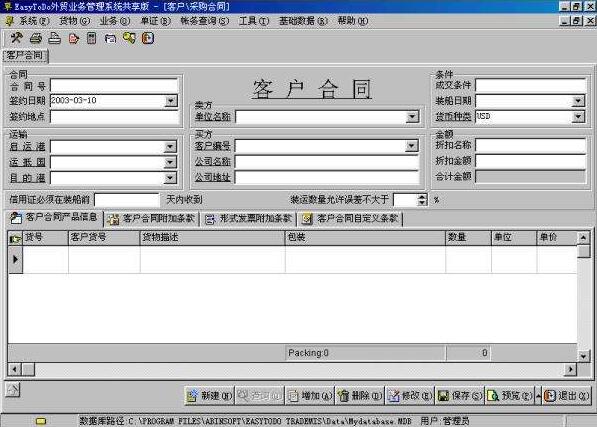Click the second printer icon in toolbar

pos(54,38)
